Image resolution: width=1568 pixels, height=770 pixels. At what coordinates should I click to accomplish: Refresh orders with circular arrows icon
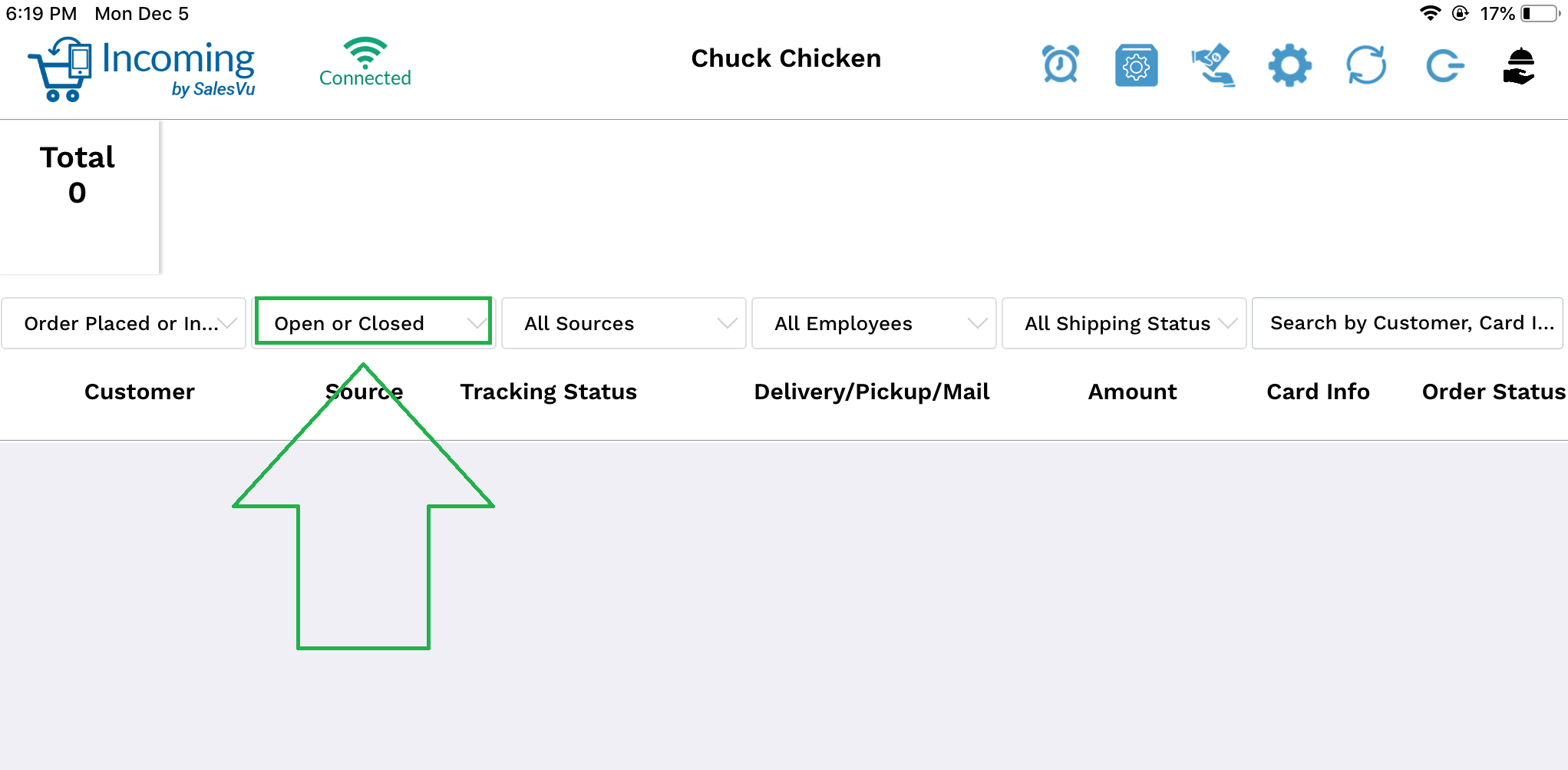coord(1367,65)
